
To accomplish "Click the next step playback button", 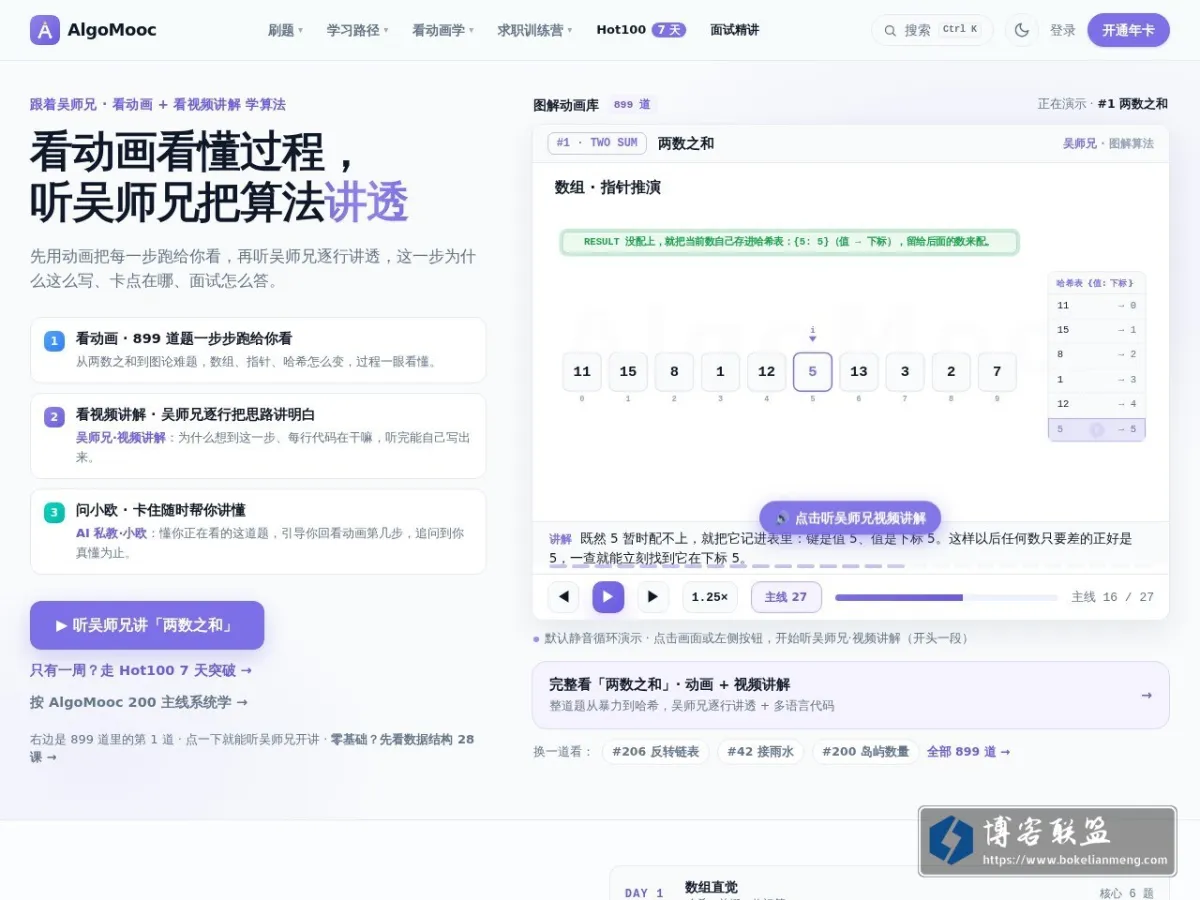I will coord(653,597).
